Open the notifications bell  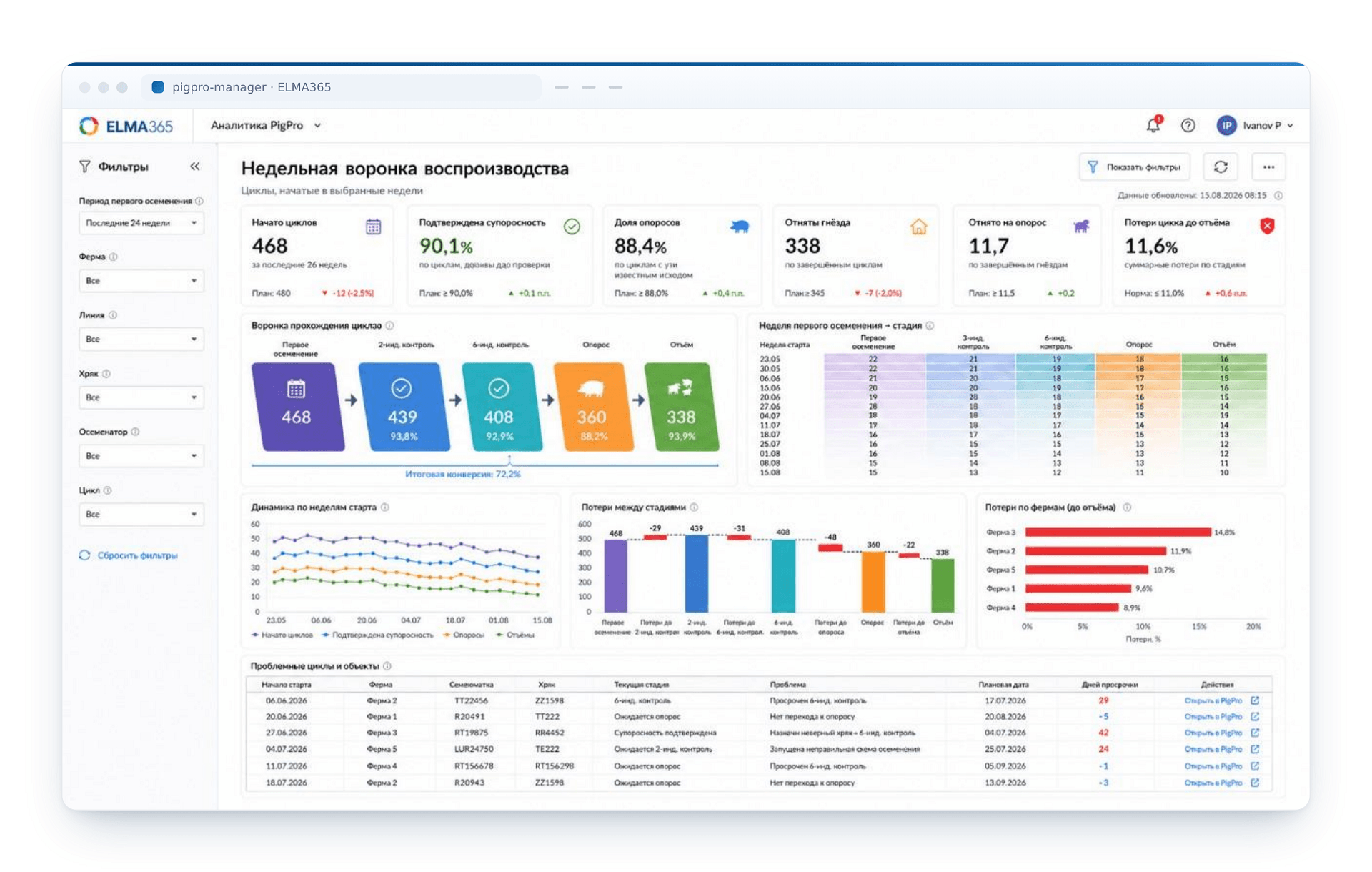[1153, 124]
